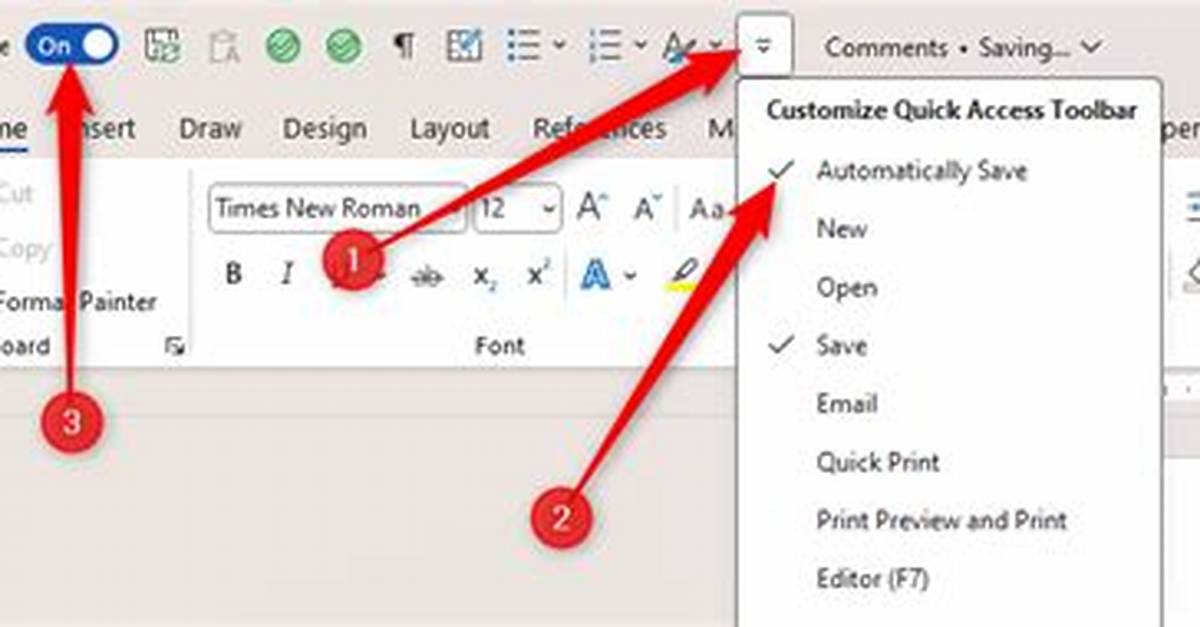
Task: Toggle Strikethrough formatting
Action: (x=427, y=276)
